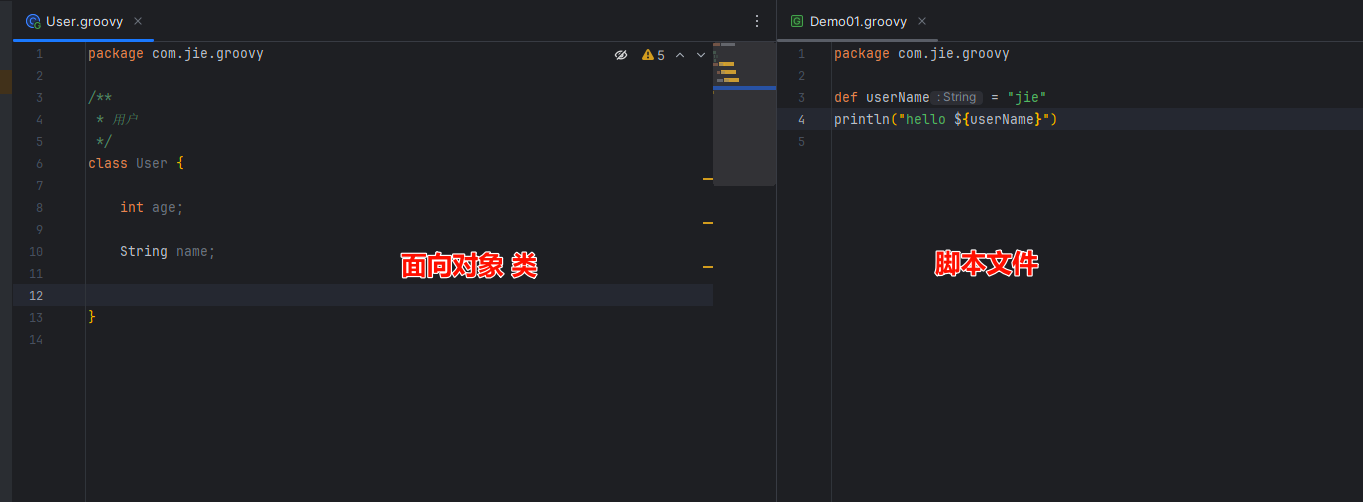Click the warning stripe mark beside line 9
1363x502 pixels.
click(x=708, y=223)
